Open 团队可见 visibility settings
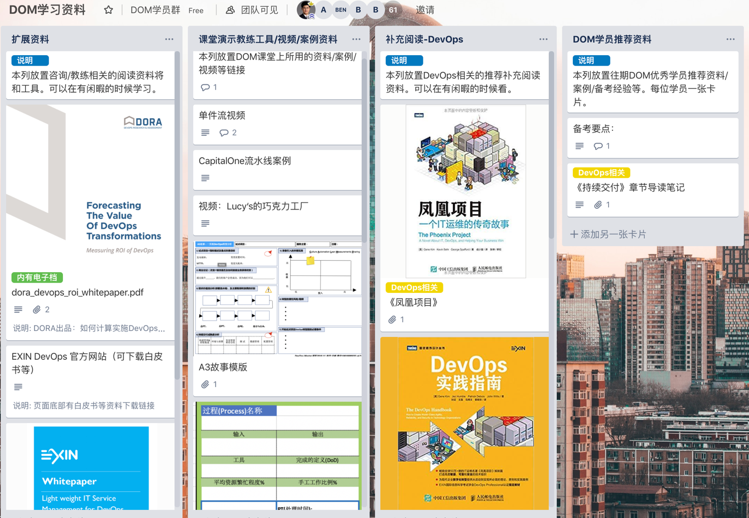This screenshot has height=518, width=749. 252,10
